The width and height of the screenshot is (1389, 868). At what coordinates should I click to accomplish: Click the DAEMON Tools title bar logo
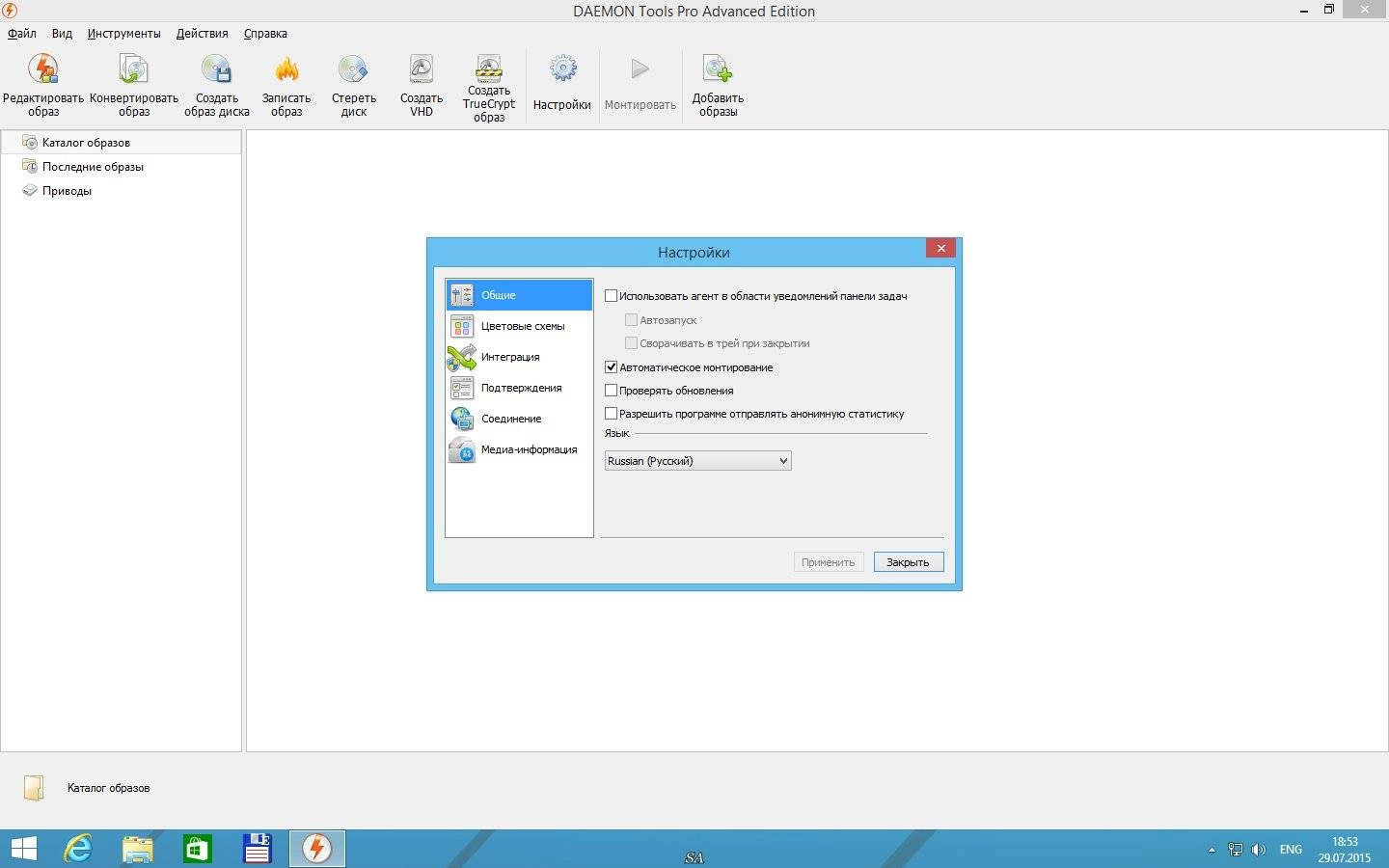[x=10, y=11]
